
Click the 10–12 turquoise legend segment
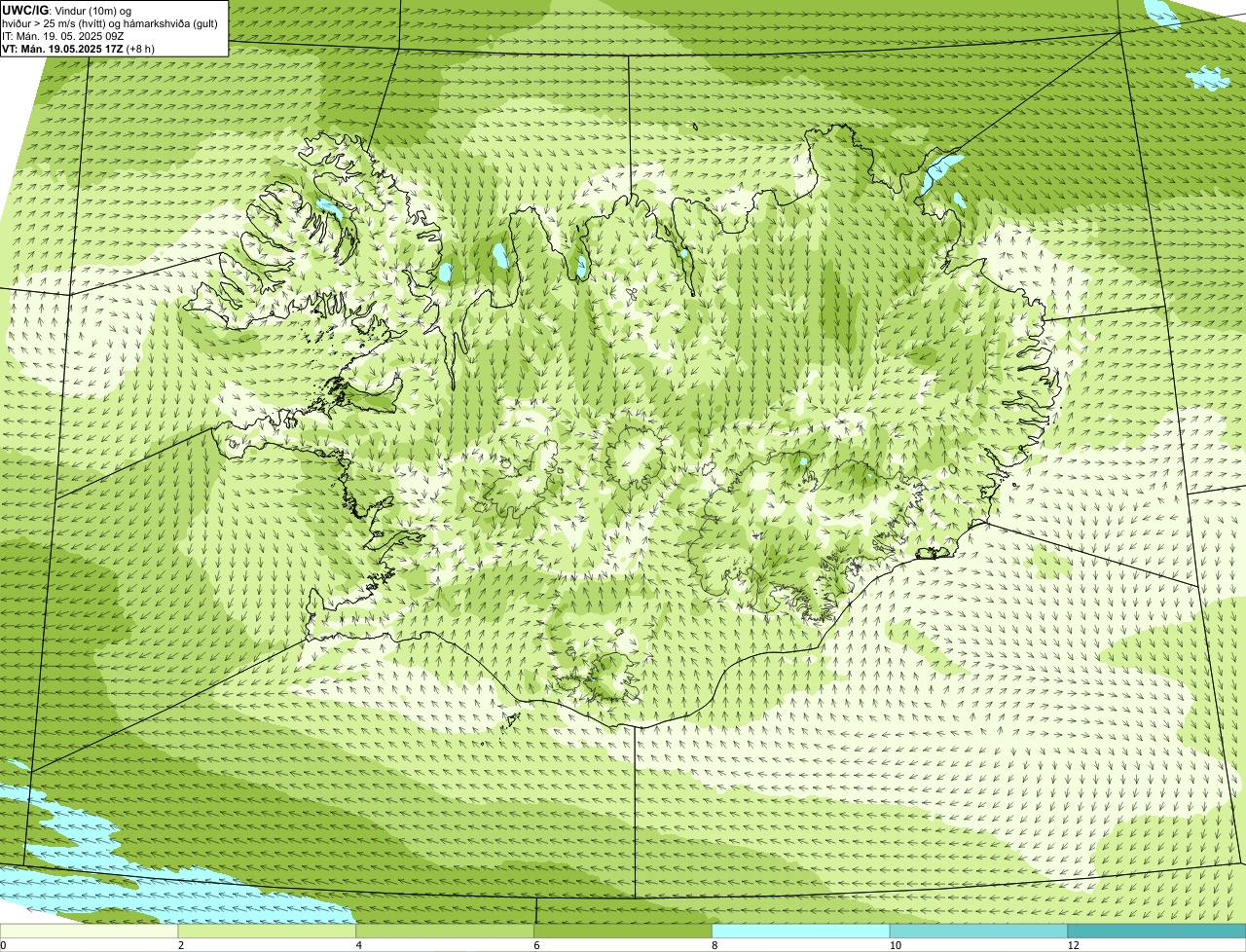(x=980, y=932)
